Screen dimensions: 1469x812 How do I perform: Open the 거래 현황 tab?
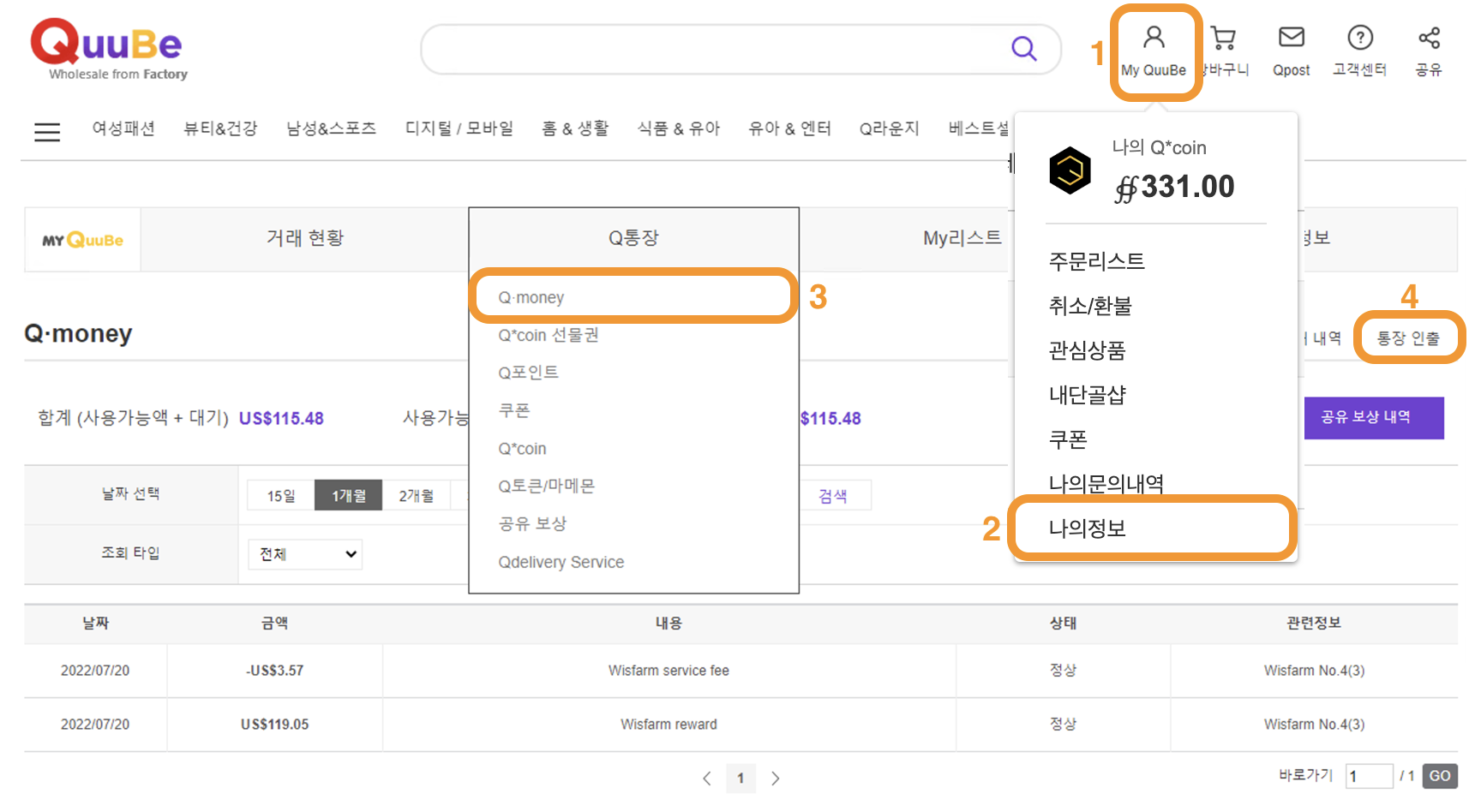(305, 238)
